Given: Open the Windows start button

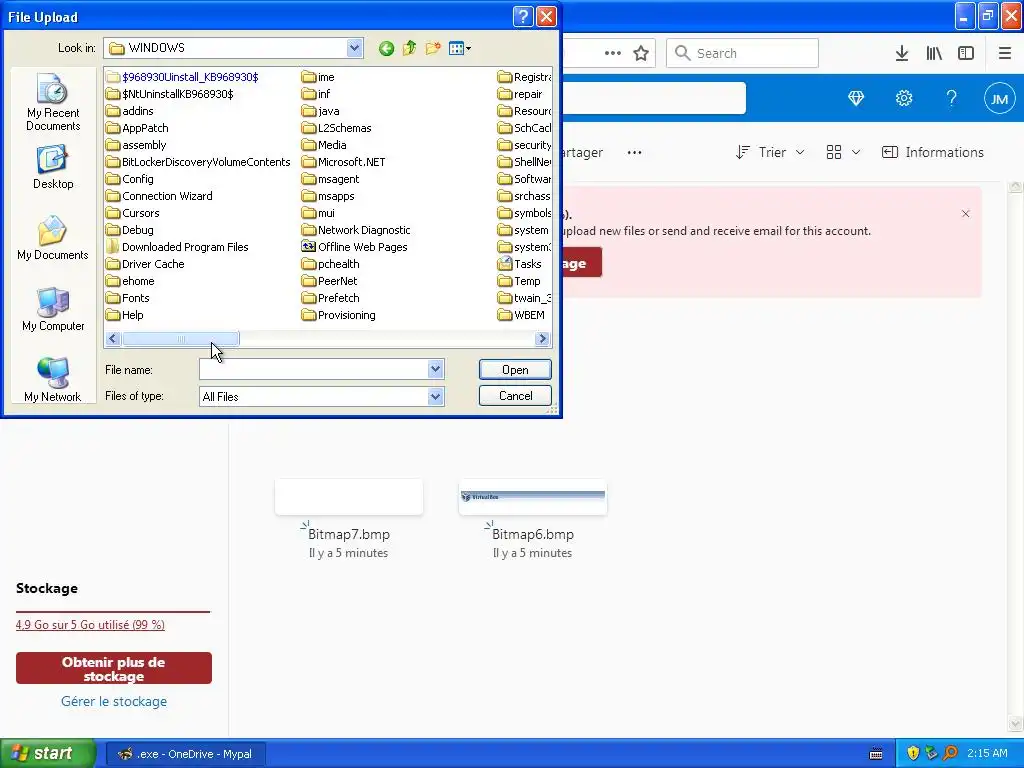Looking at the screenshot, I should [47, 754].
